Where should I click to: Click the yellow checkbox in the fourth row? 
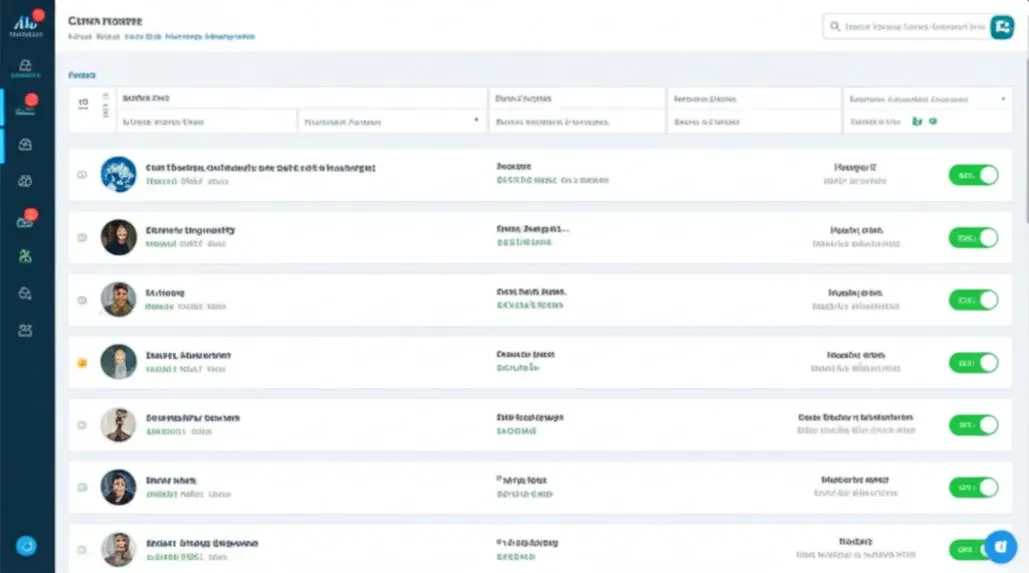(x=82, y=362)
